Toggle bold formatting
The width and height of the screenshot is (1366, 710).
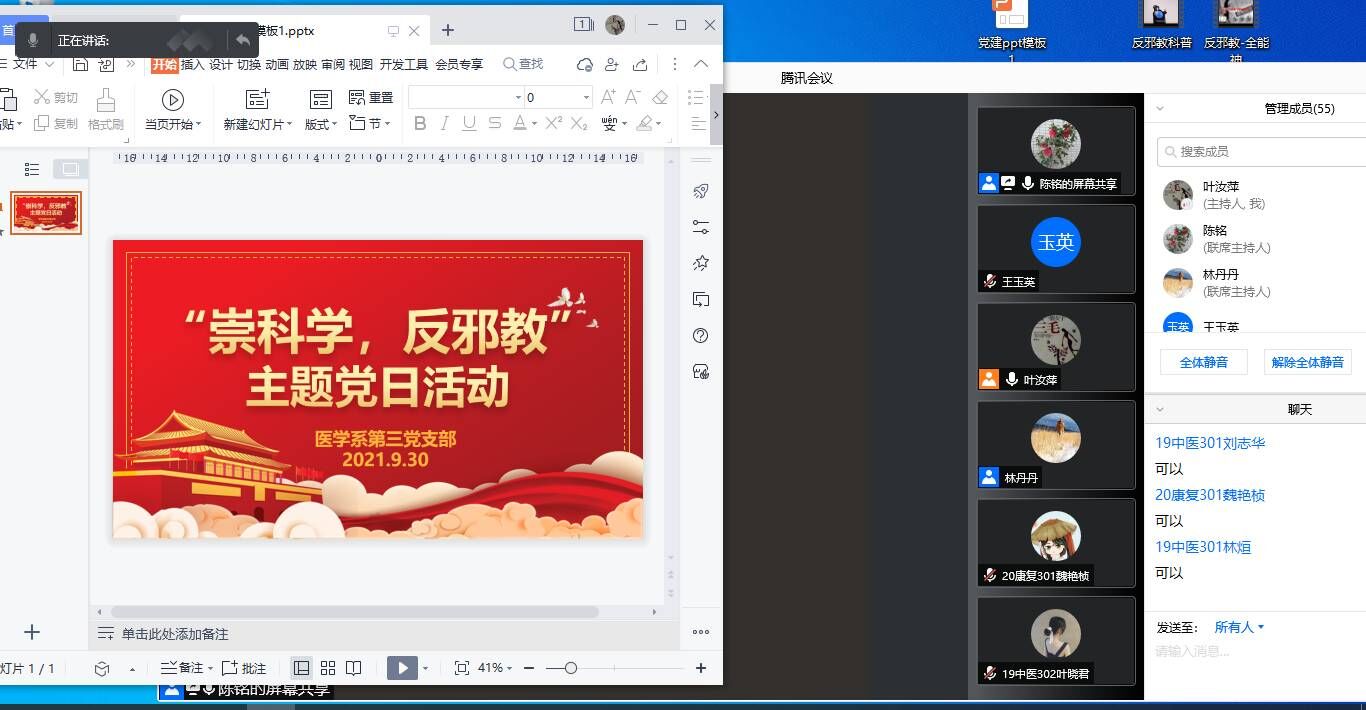click(420, 124)
